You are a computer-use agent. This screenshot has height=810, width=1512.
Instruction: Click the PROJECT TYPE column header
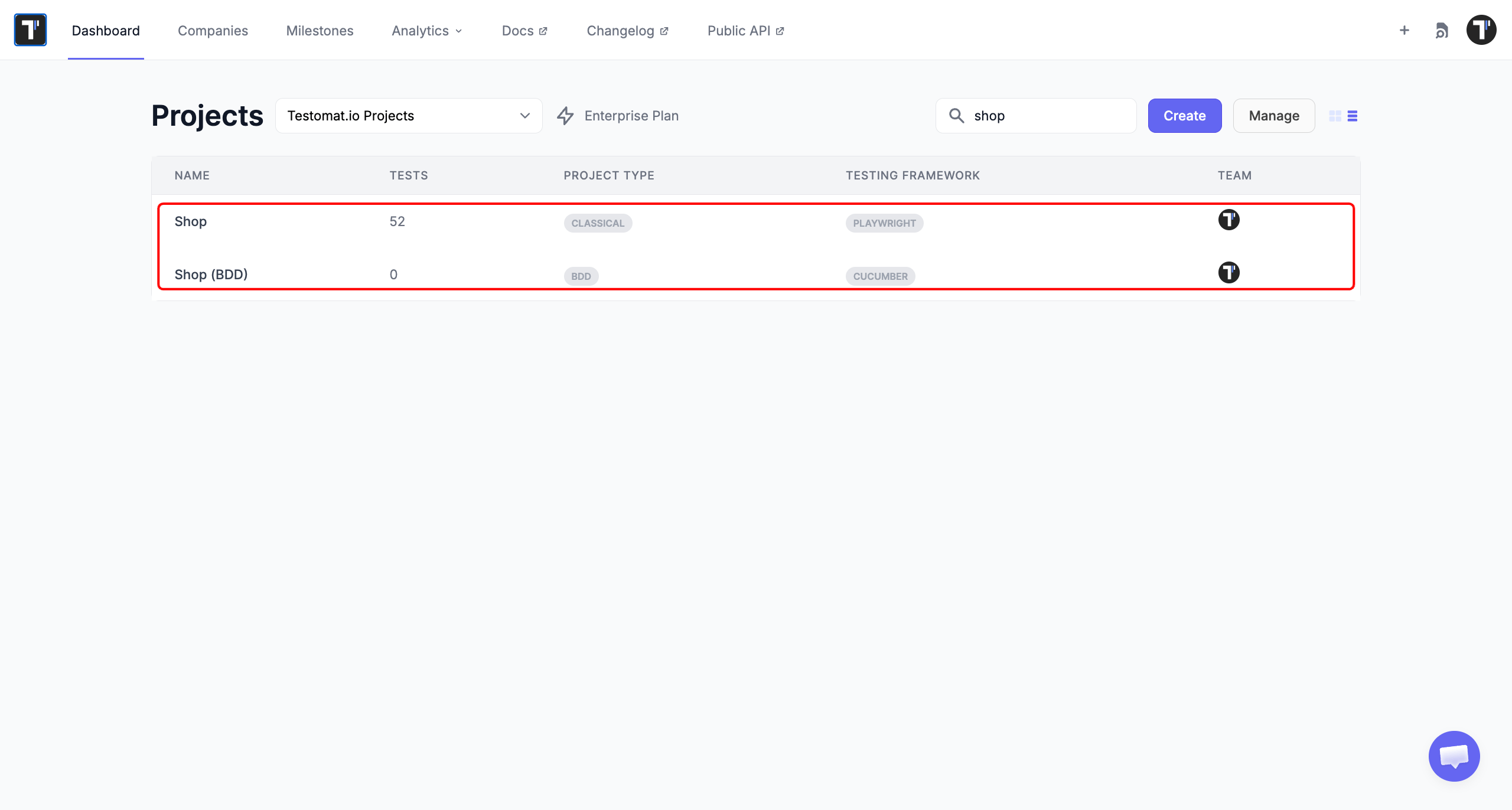[609, 175]
